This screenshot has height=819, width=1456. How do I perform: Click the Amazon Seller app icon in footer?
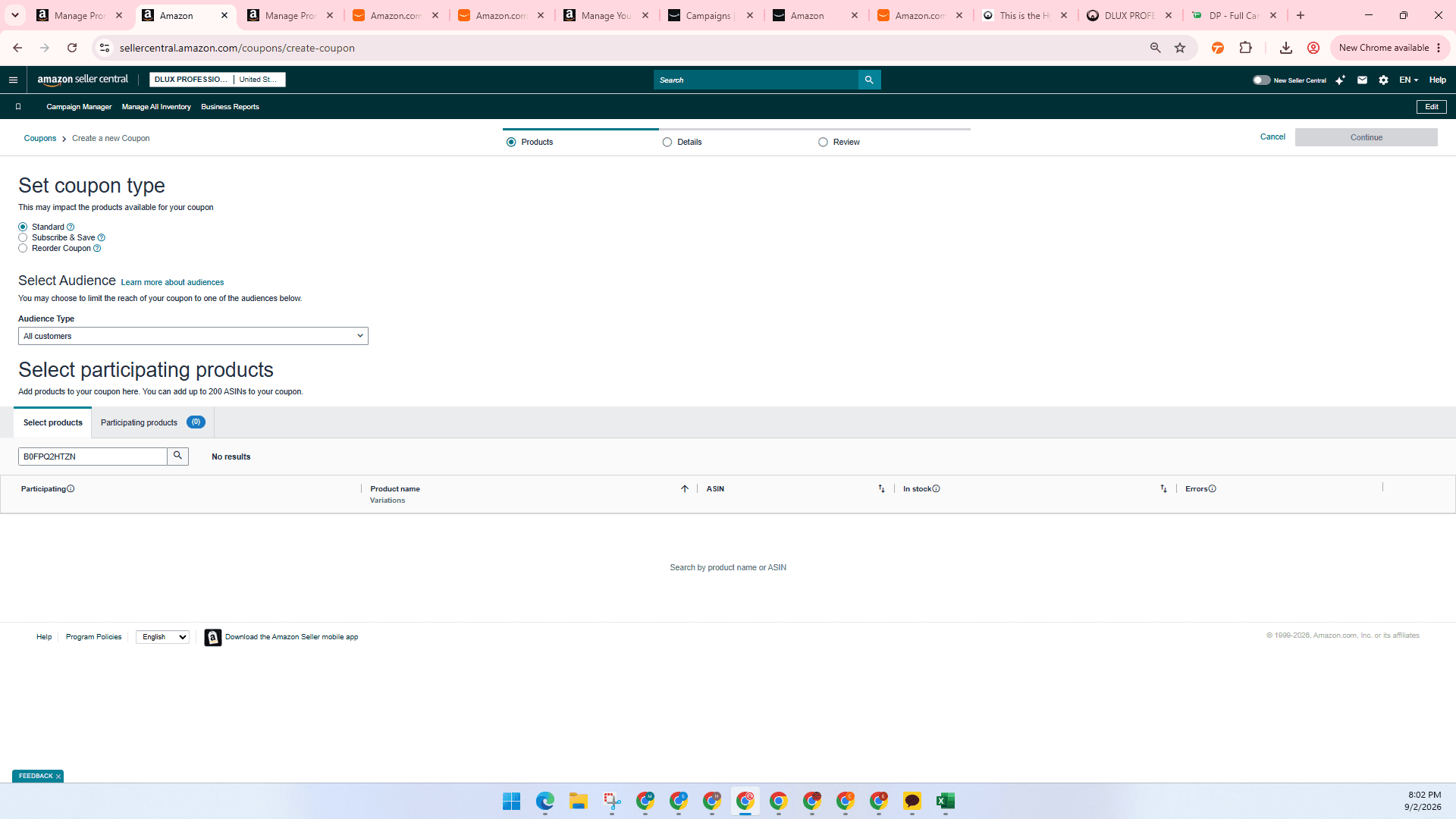pyautogui.click(x=213, y=637)
